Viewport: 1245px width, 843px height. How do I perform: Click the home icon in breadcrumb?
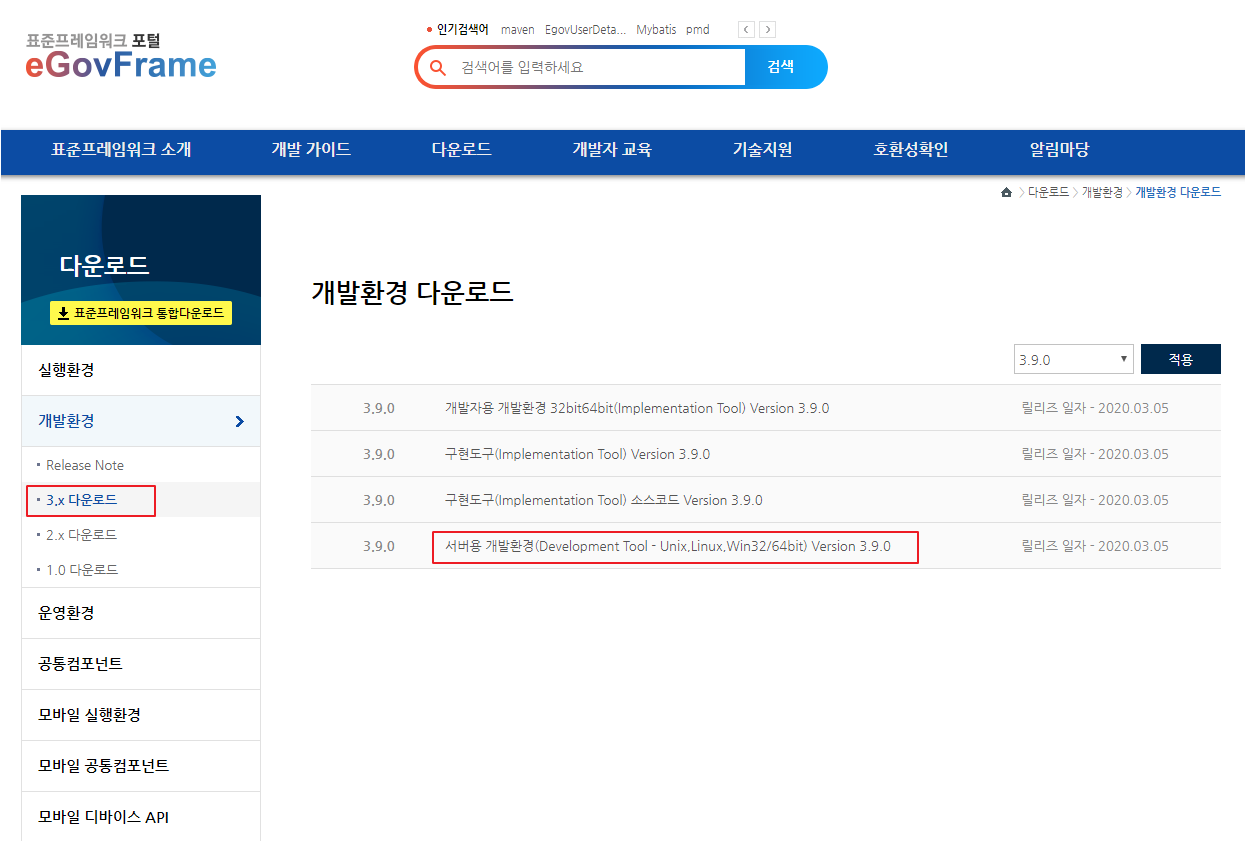click(1006, 192)
